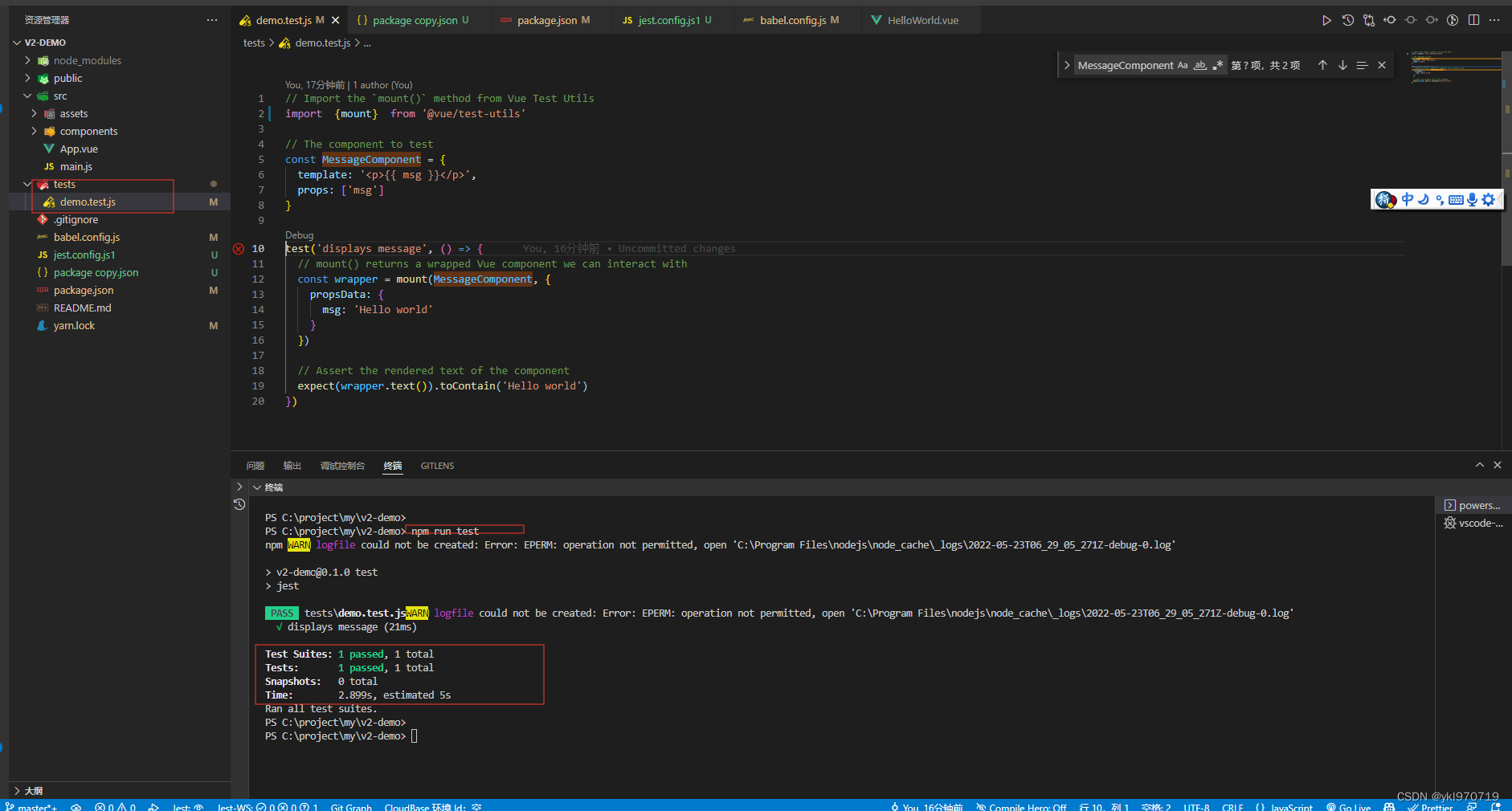Toggle Compile Hero: Off status item
Image resolution: width=1512 pixels, height=811 pixels.
[x=1021, y=806]
